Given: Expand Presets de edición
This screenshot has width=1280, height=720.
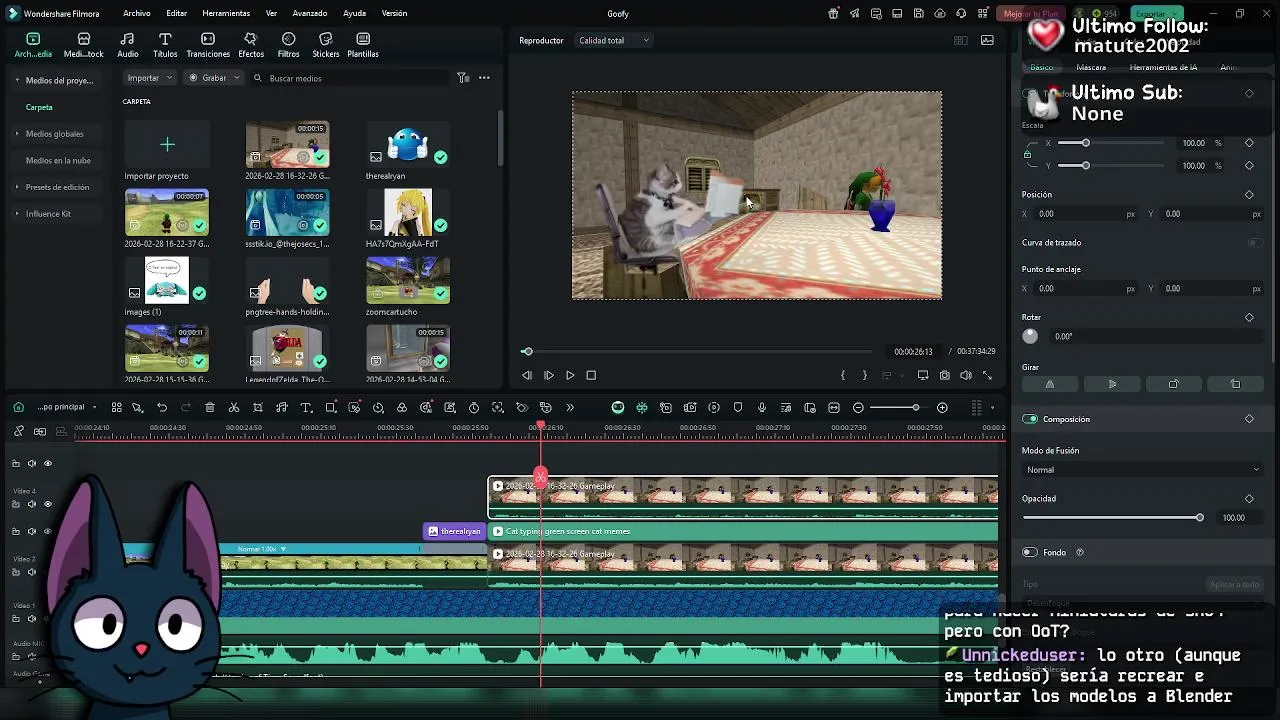Looking at the screenshot, I should (17, 187).
